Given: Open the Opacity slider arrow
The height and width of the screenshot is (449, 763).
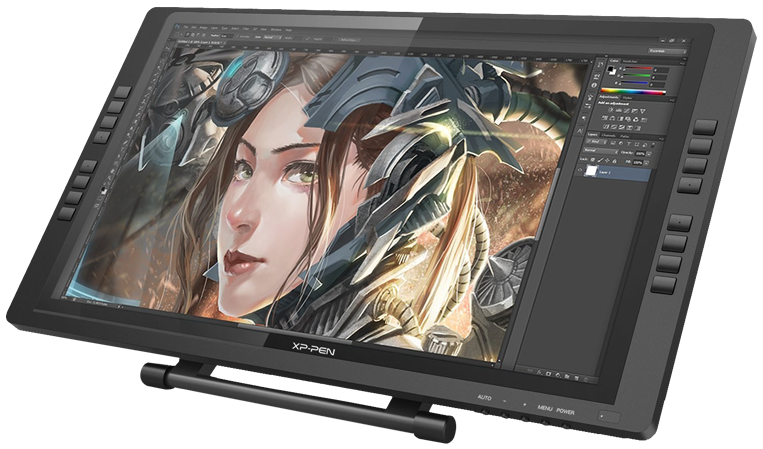Looking at the screenshot, I should (649, 154).
